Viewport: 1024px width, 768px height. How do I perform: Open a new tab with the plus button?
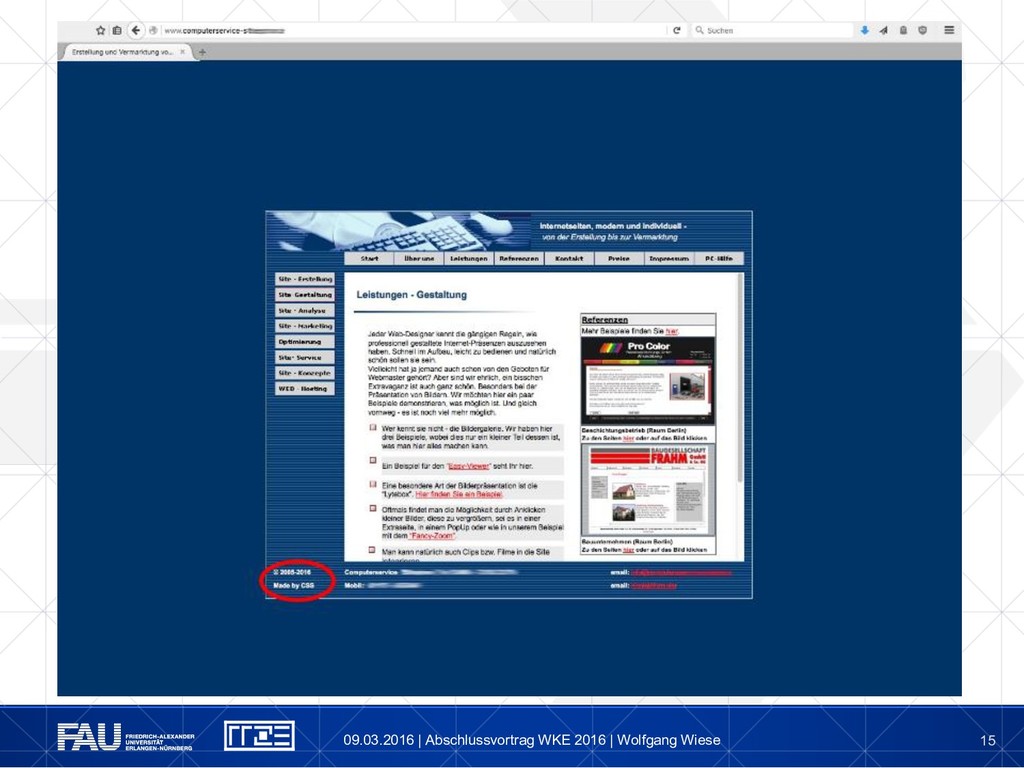click(202, 52)
